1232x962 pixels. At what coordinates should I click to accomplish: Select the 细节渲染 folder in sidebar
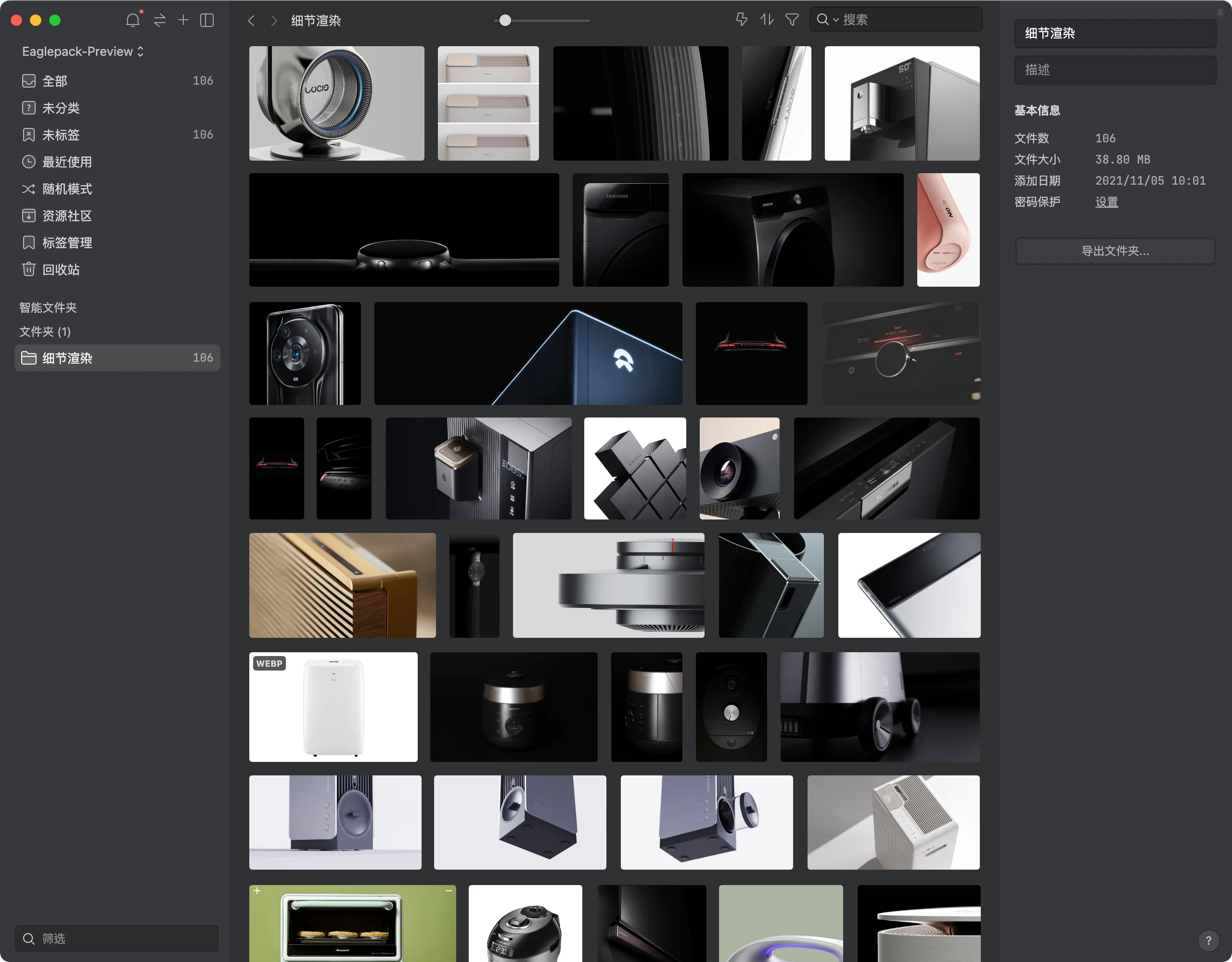tap(117, 357)
